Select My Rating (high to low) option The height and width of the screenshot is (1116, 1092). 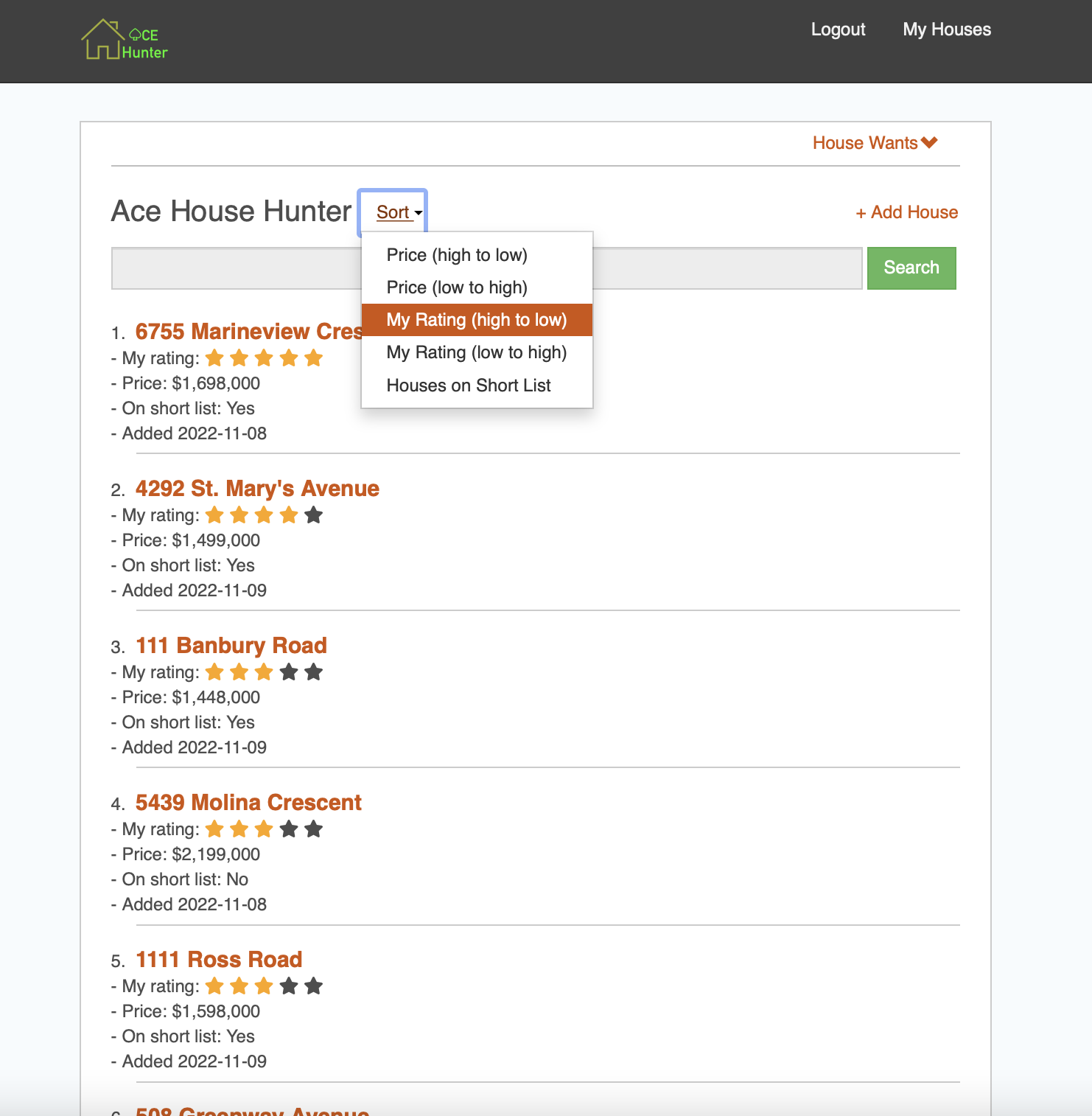pos(476,320)
